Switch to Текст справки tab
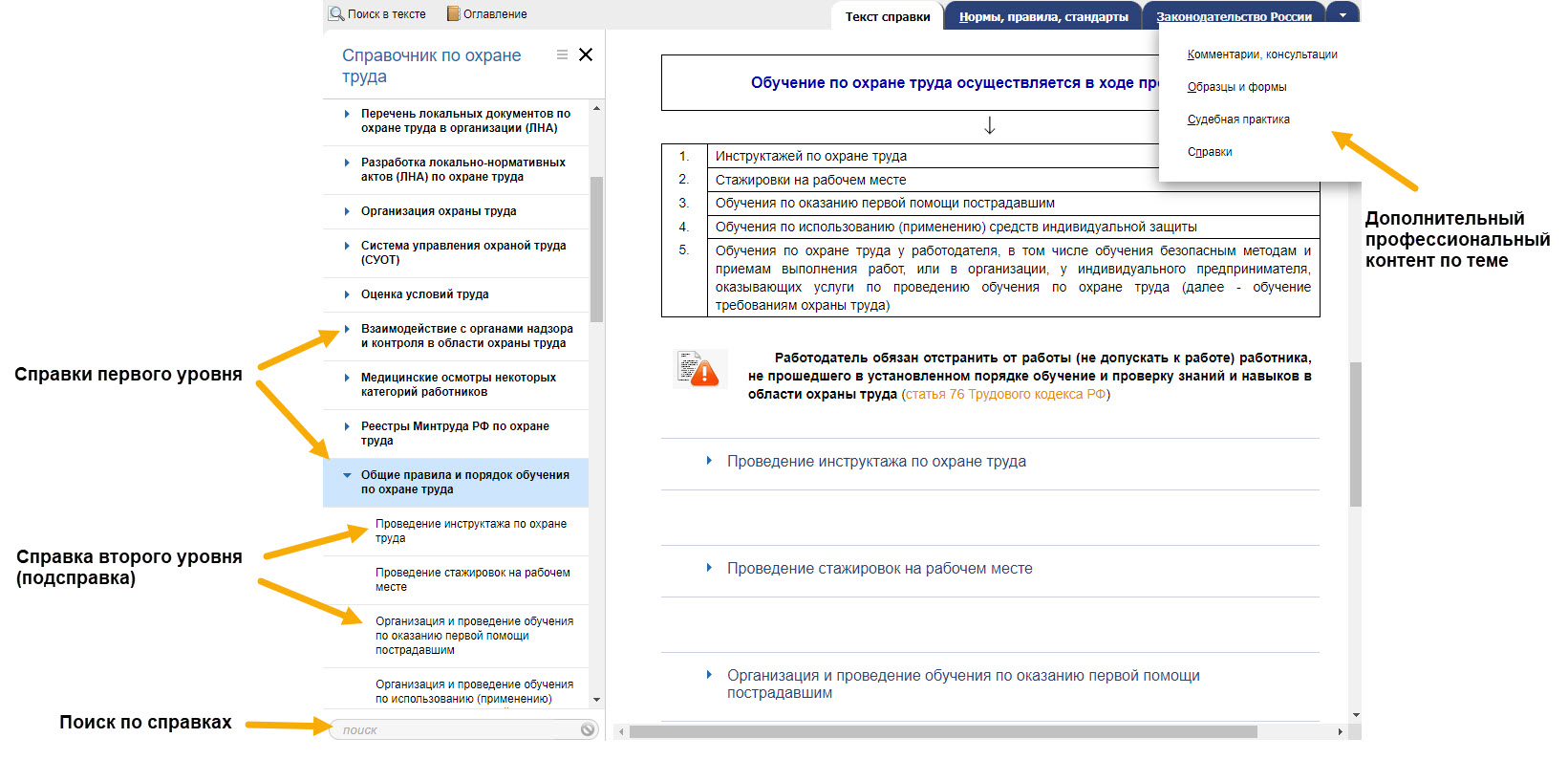Screen dimensions: 1568x760 888,16
